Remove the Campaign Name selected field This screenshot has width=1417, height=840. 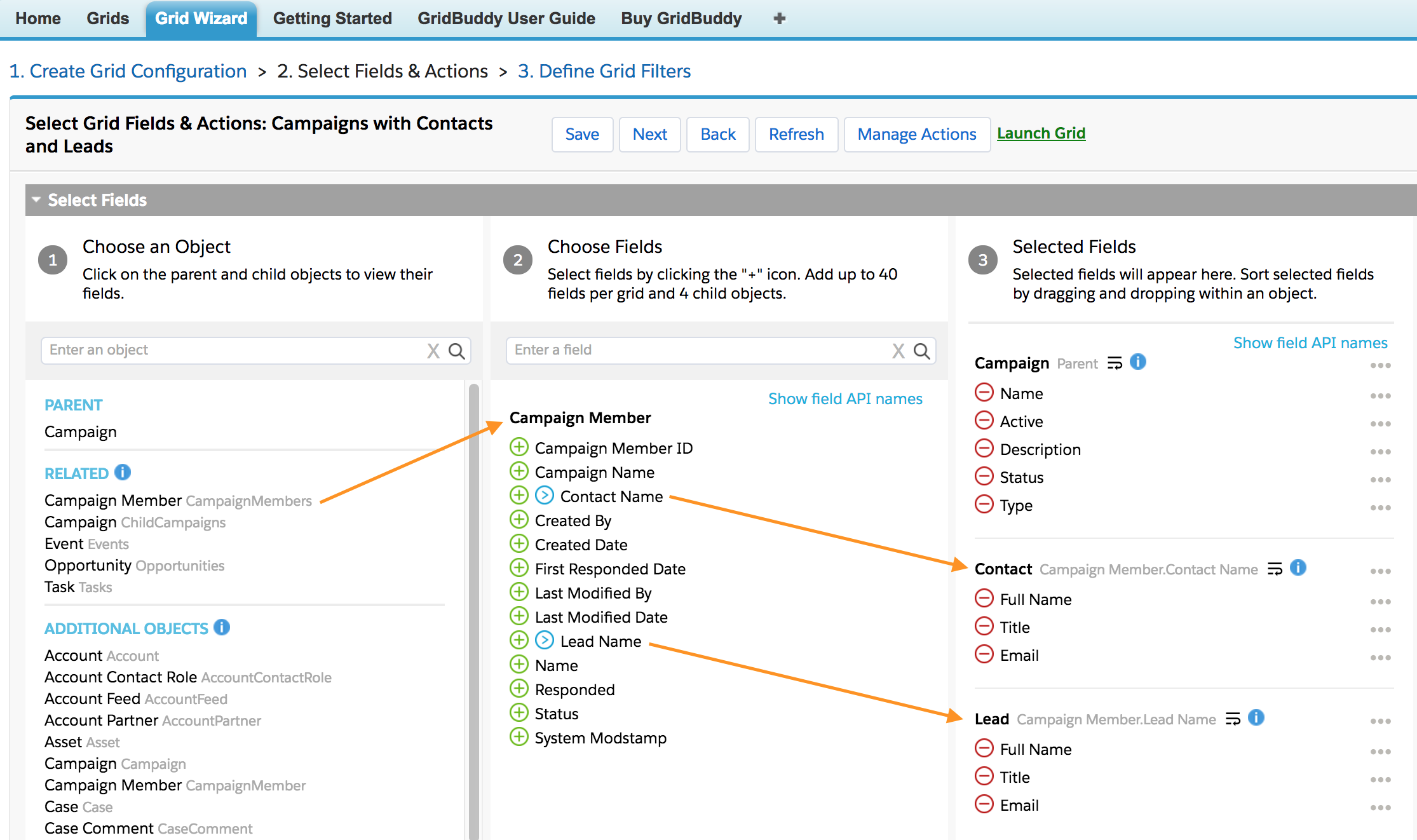point(984,393)
